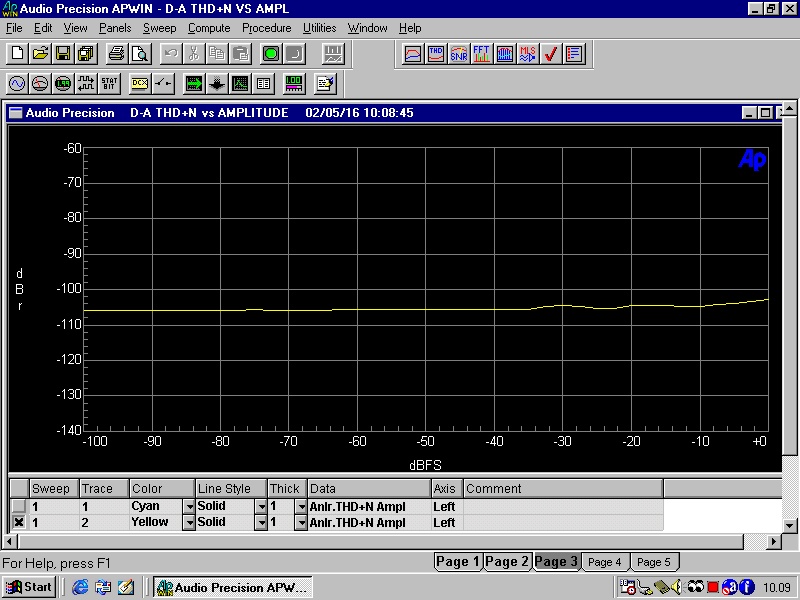Open the DCX panel icon
Screen dimensions: 800x600
pos(140,84)
